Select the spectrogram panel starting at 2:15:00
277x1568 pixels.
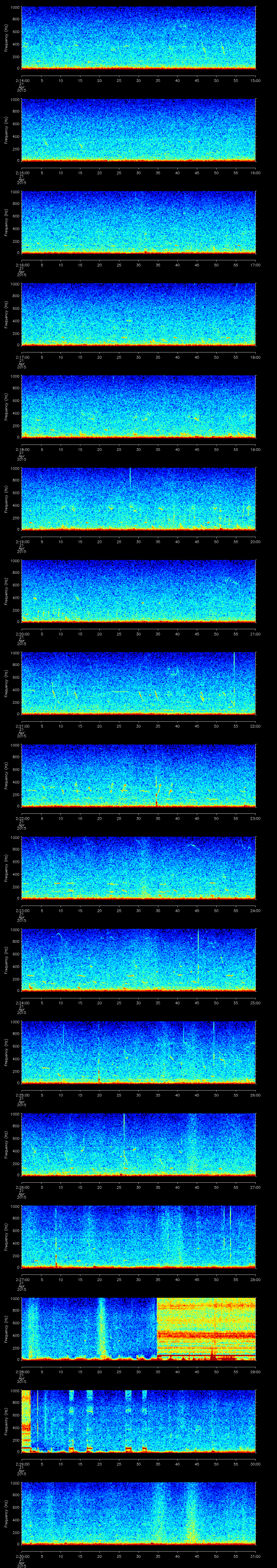tap(138, 130)
